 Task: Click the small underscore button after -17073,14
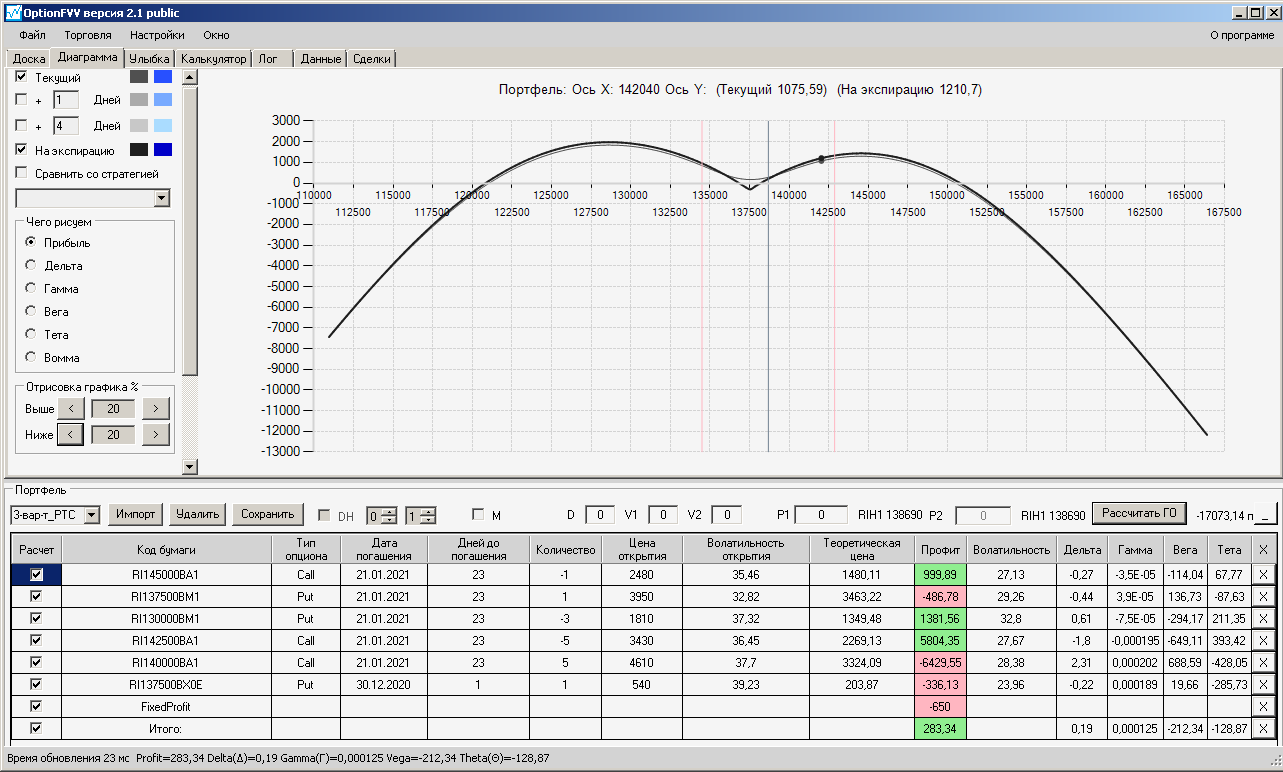tap(1265, 515)
